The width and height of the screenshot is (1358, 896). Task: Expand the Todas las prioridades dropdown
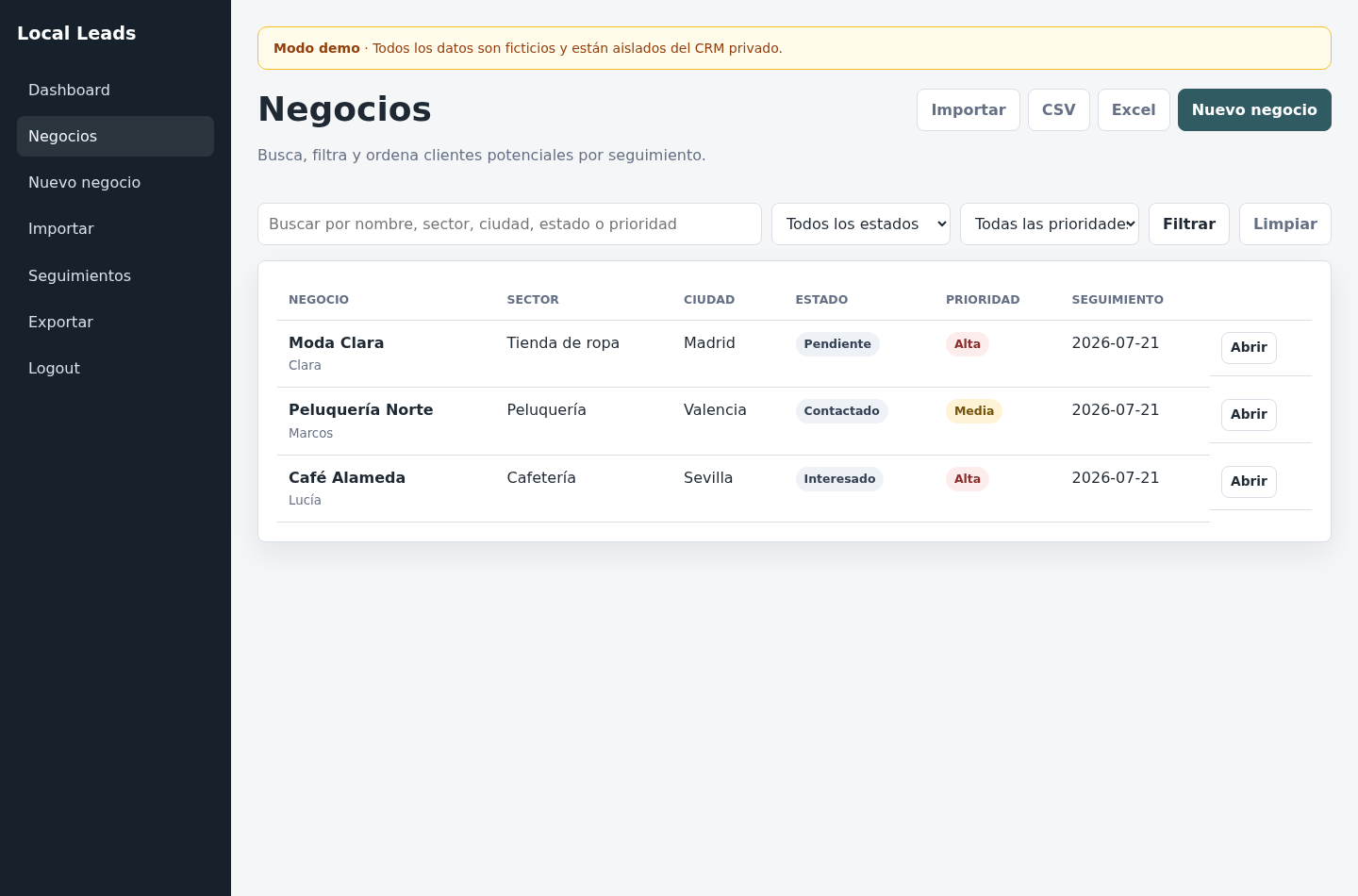click(x=1050, y=224)
